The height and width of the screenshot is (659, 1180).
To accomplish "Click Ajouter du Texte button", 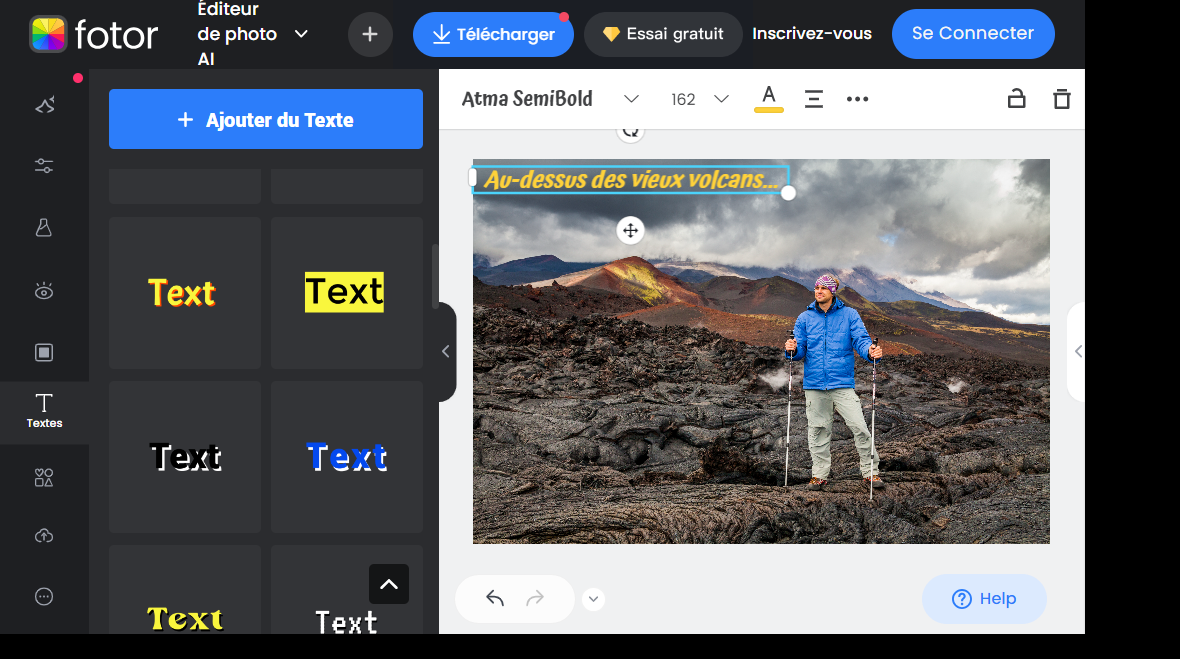I will 266,119.
